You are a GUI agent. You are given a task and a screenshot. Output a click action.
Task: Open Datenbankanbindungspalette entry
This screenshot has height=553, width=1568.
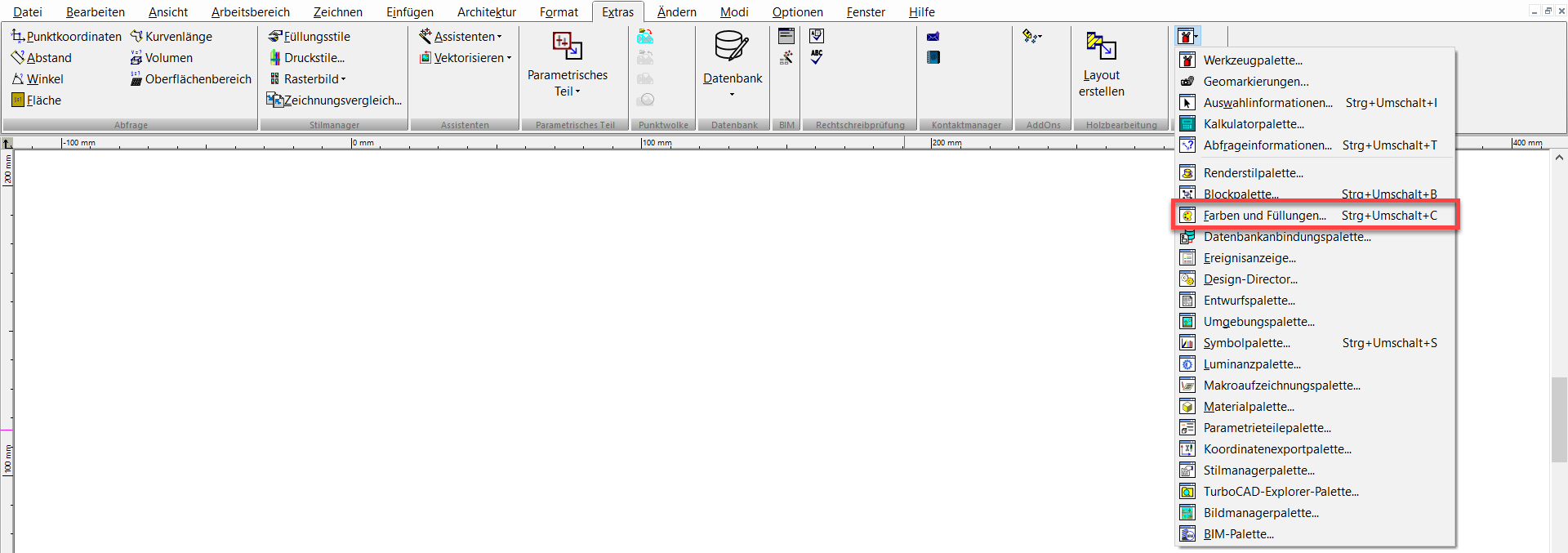(1315, 237)
